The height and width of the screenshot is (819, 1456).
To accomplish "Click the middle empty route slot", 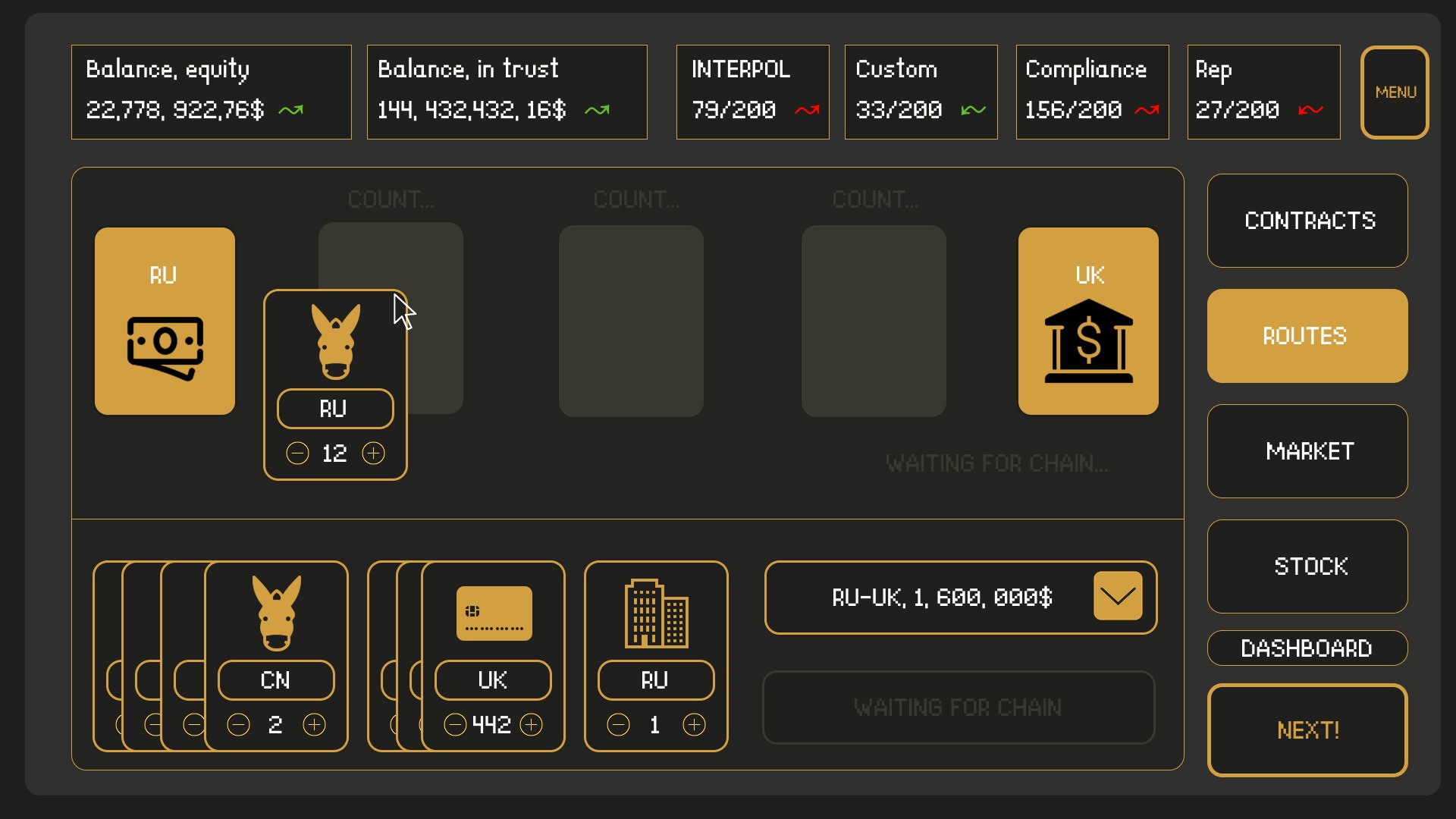I will [631, 321].
